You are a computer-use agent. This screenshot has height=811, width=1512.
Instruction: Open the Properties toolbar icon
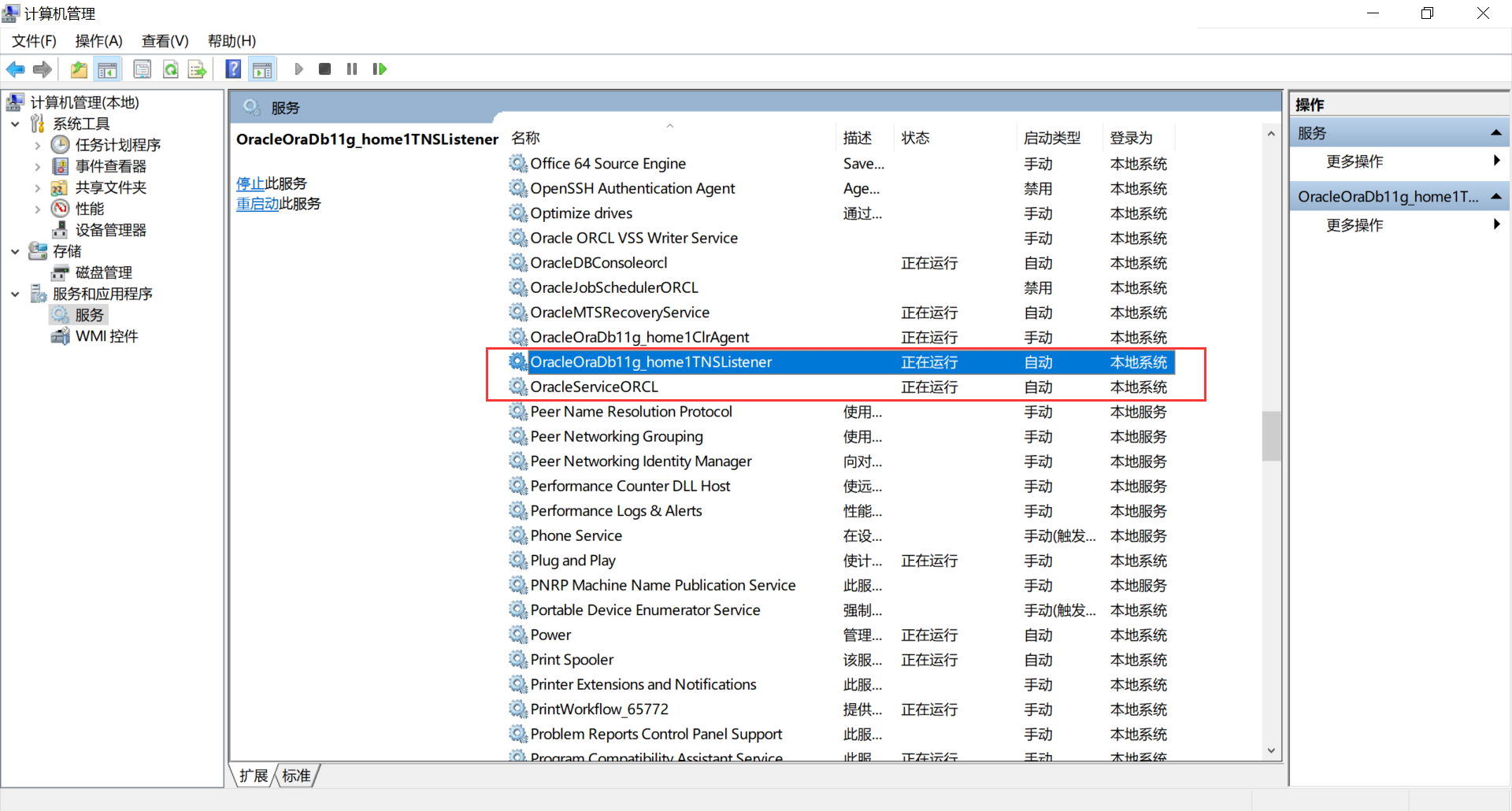pyautogui.click(x=143, y=69)
